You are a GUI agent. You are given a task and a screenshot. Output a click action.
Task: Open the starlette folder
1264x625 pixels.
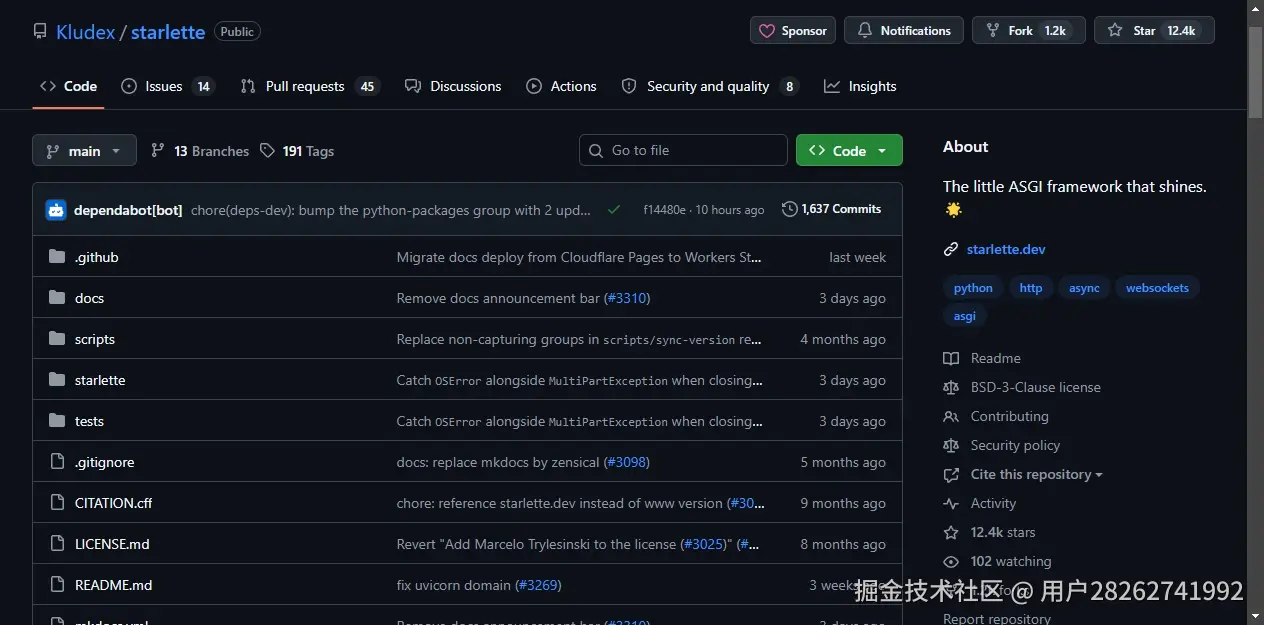tap(100, 380)
